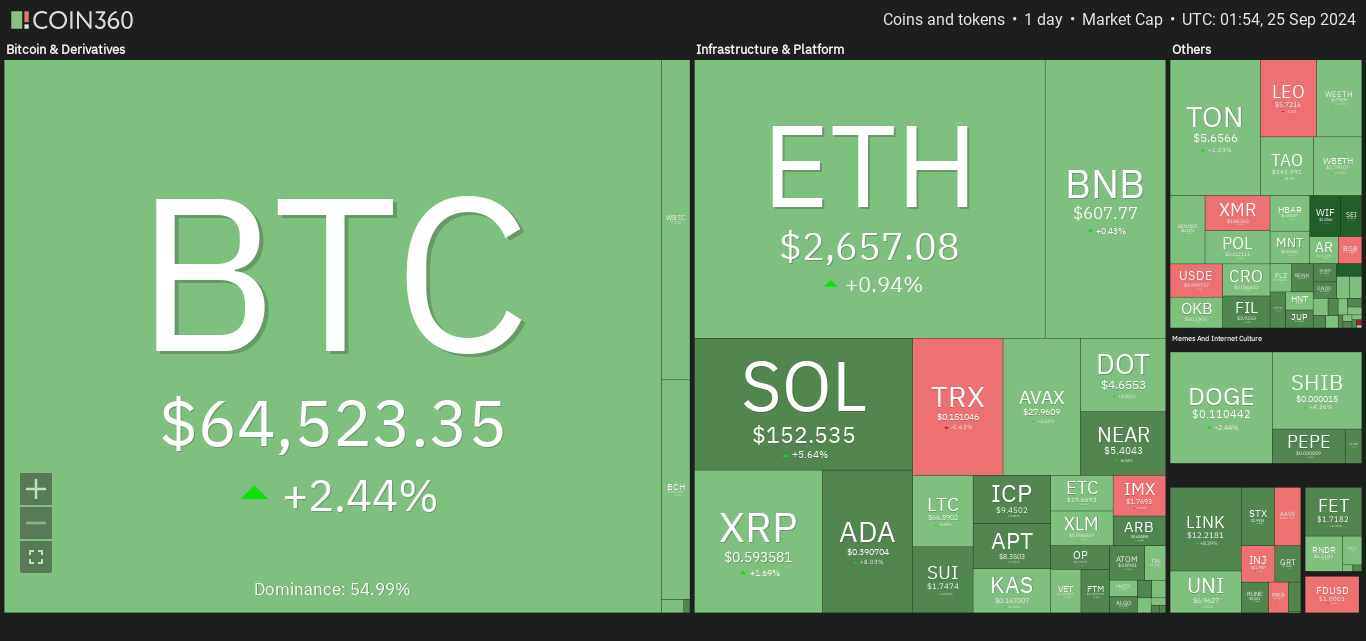Viewport: 1366px width, 641px height.
Task: Click the XRP tile
Action: [x=758, y=541]
